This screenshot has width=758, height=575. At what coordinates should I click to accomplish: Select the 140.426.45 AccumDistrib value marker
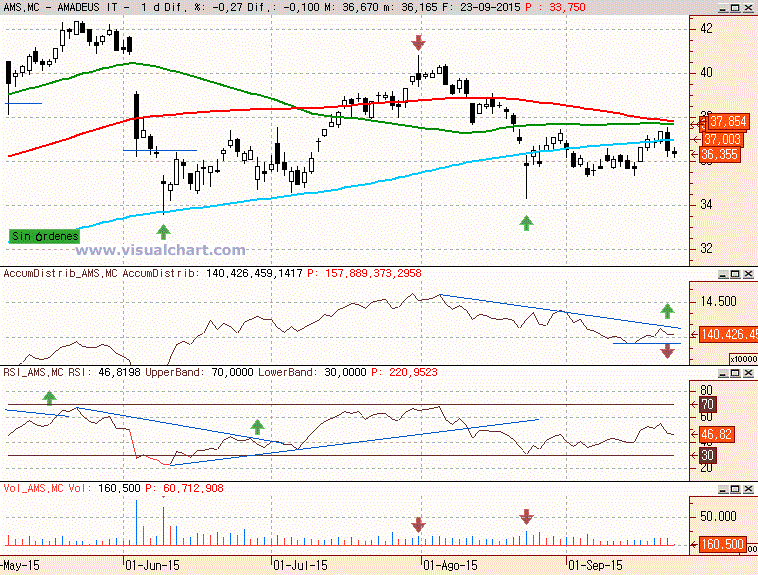click(729, 334)
